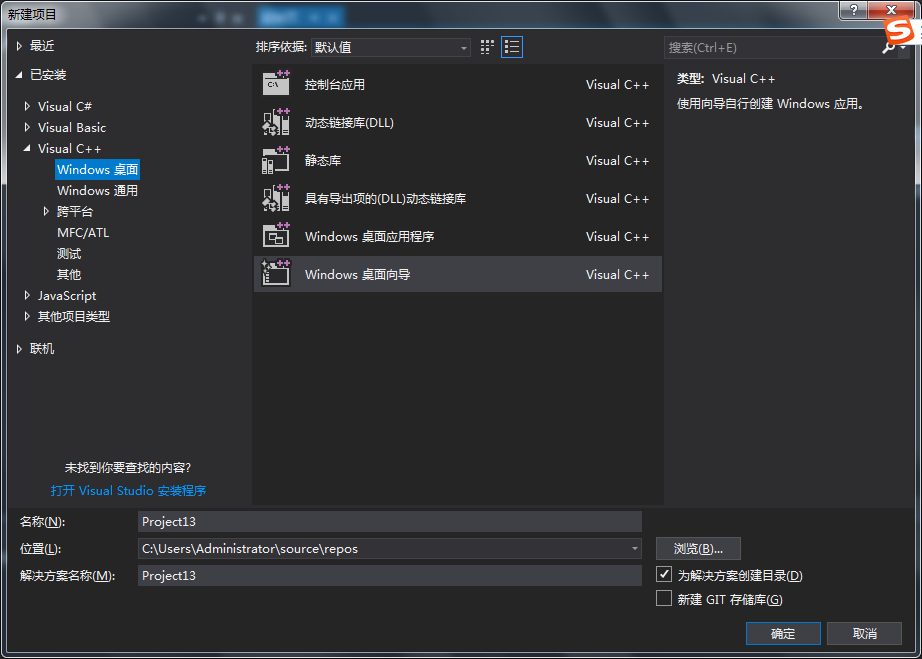This screenshot has height=659, width=922.
Task: Close the 新建项目 dialog
Action: coord(891,9)
